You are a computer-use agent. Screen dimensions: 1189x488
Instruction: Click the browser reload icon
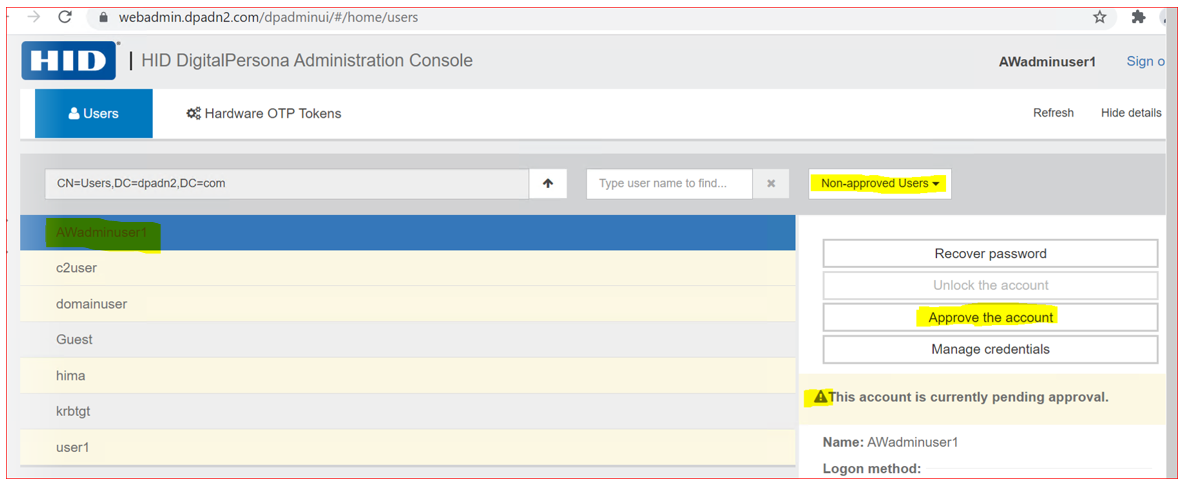[x=65, y=17]
